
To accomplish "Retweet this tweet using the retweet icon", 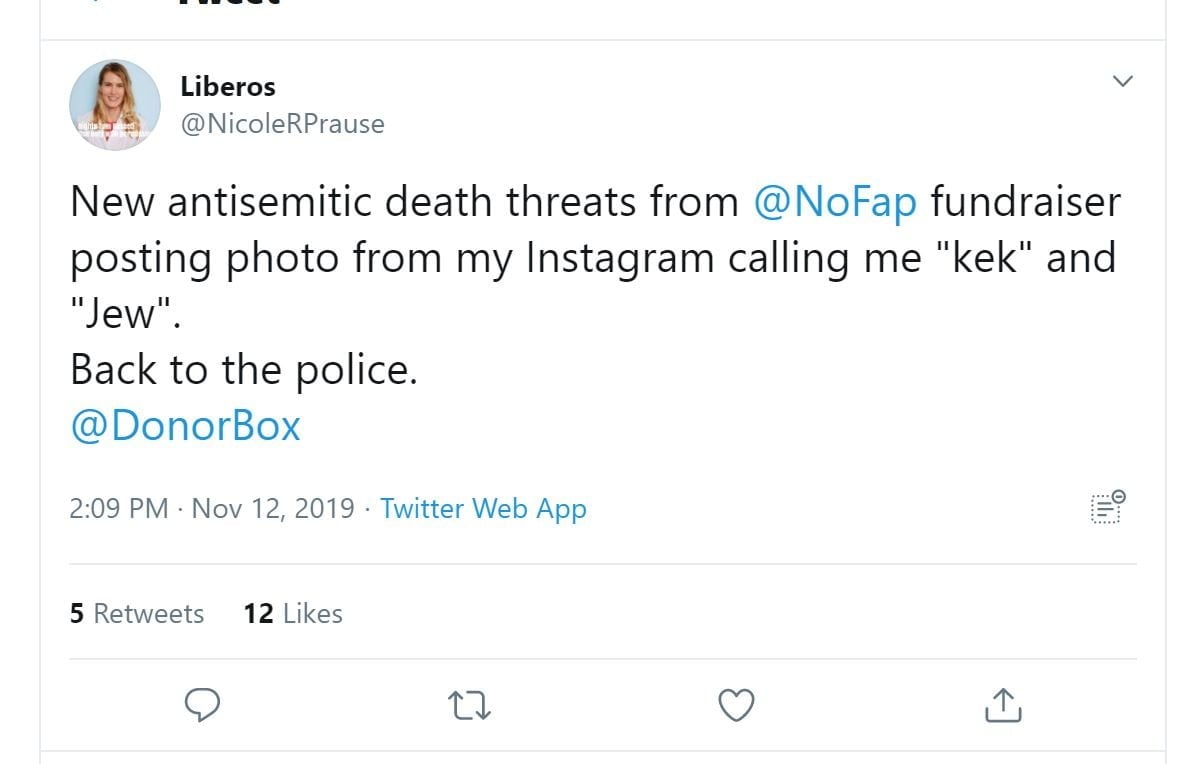I will [469, 706].
